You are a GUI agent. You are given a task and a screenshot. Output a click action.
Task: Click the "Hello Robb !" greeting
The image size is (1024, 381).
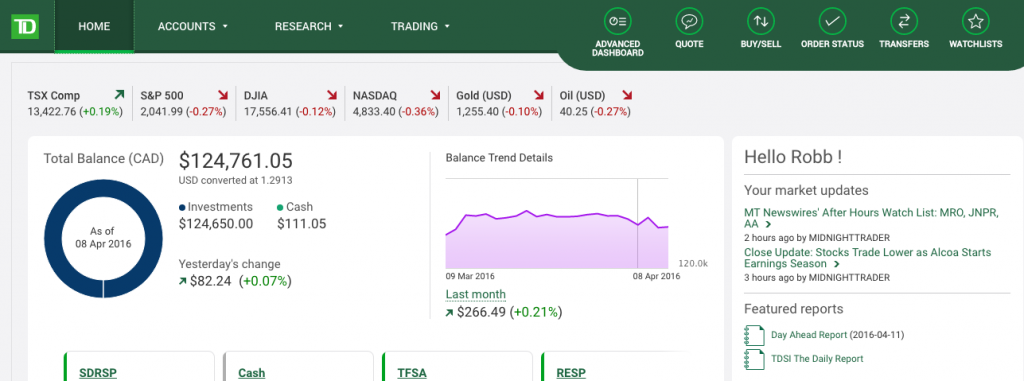[793, 157]
